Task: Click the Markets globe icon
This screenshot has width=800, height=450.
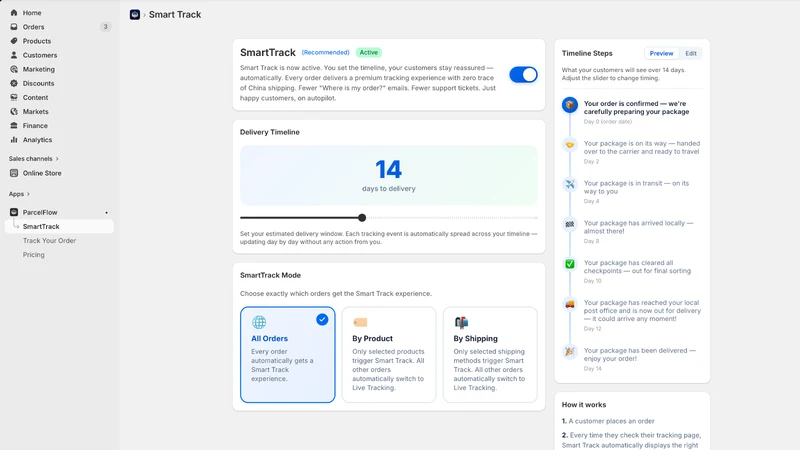Action: click(14, 111)
